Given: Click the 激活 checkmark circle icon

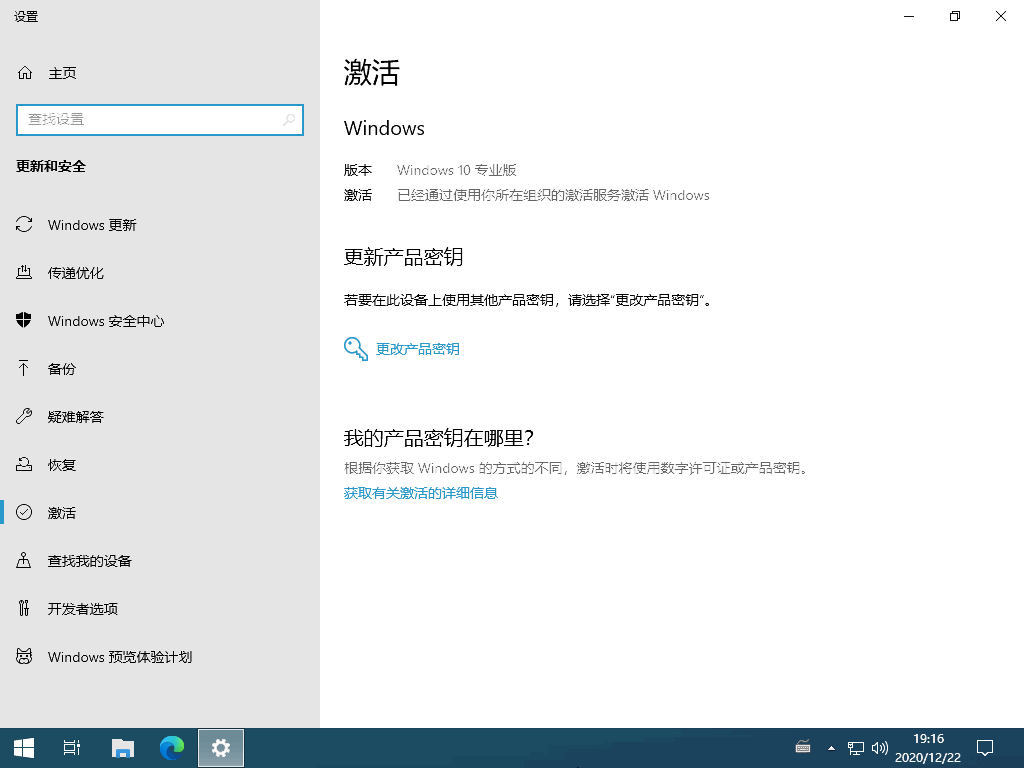Looking at the screenshot, I should [24, 513].
